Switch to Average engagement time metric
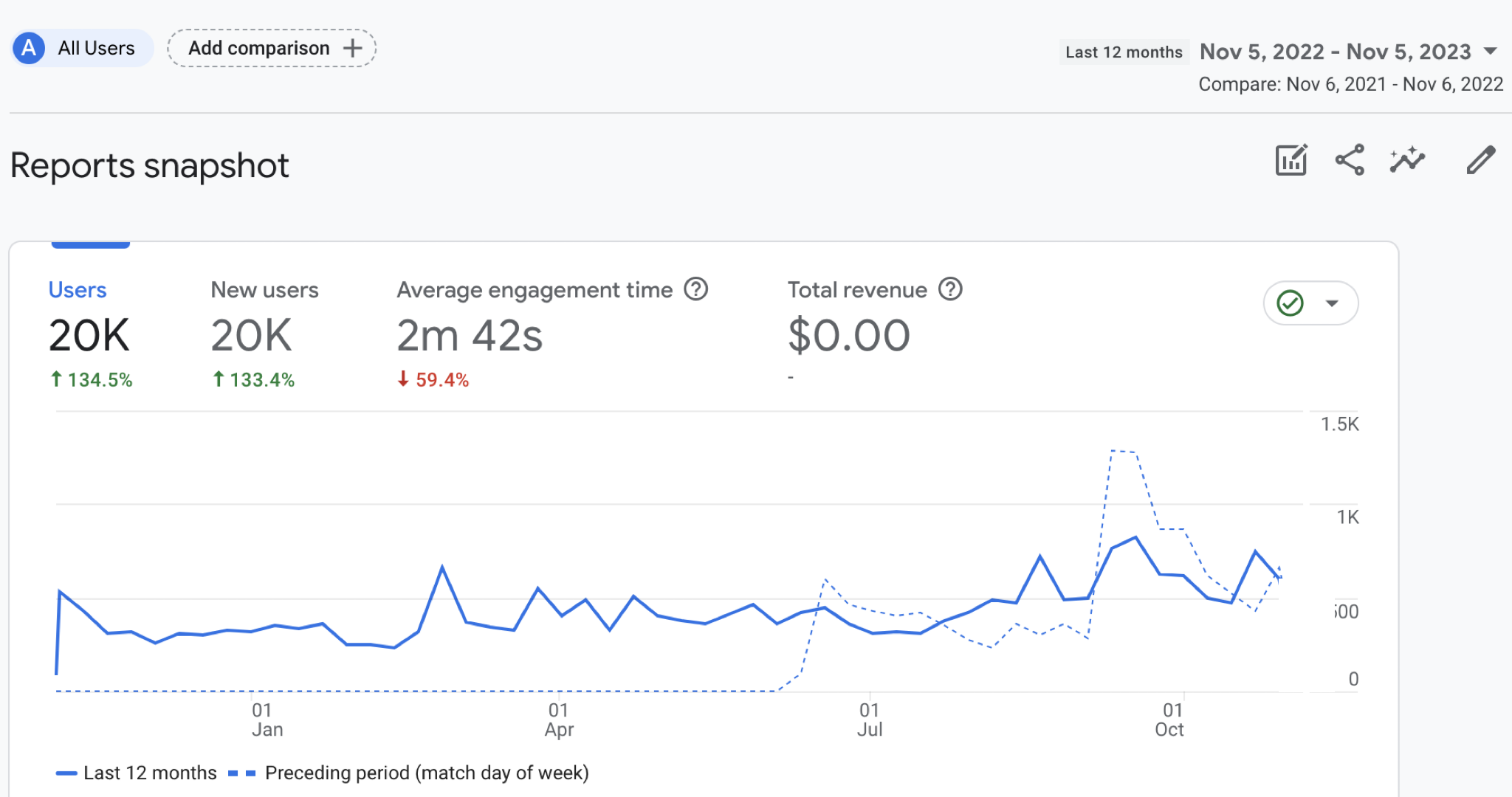The image size is (1512, 797). (x=535, y=290)
